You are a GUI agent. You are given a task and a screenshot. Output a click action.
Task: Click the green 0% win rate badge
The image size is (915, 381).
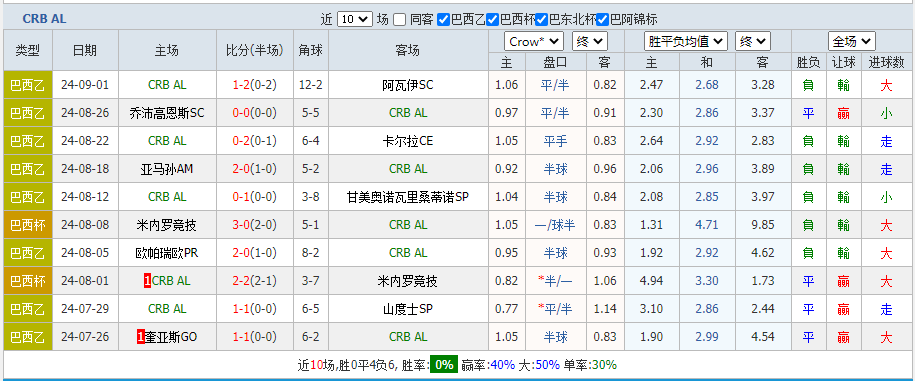pyautogui.click(x=444, y=365)
